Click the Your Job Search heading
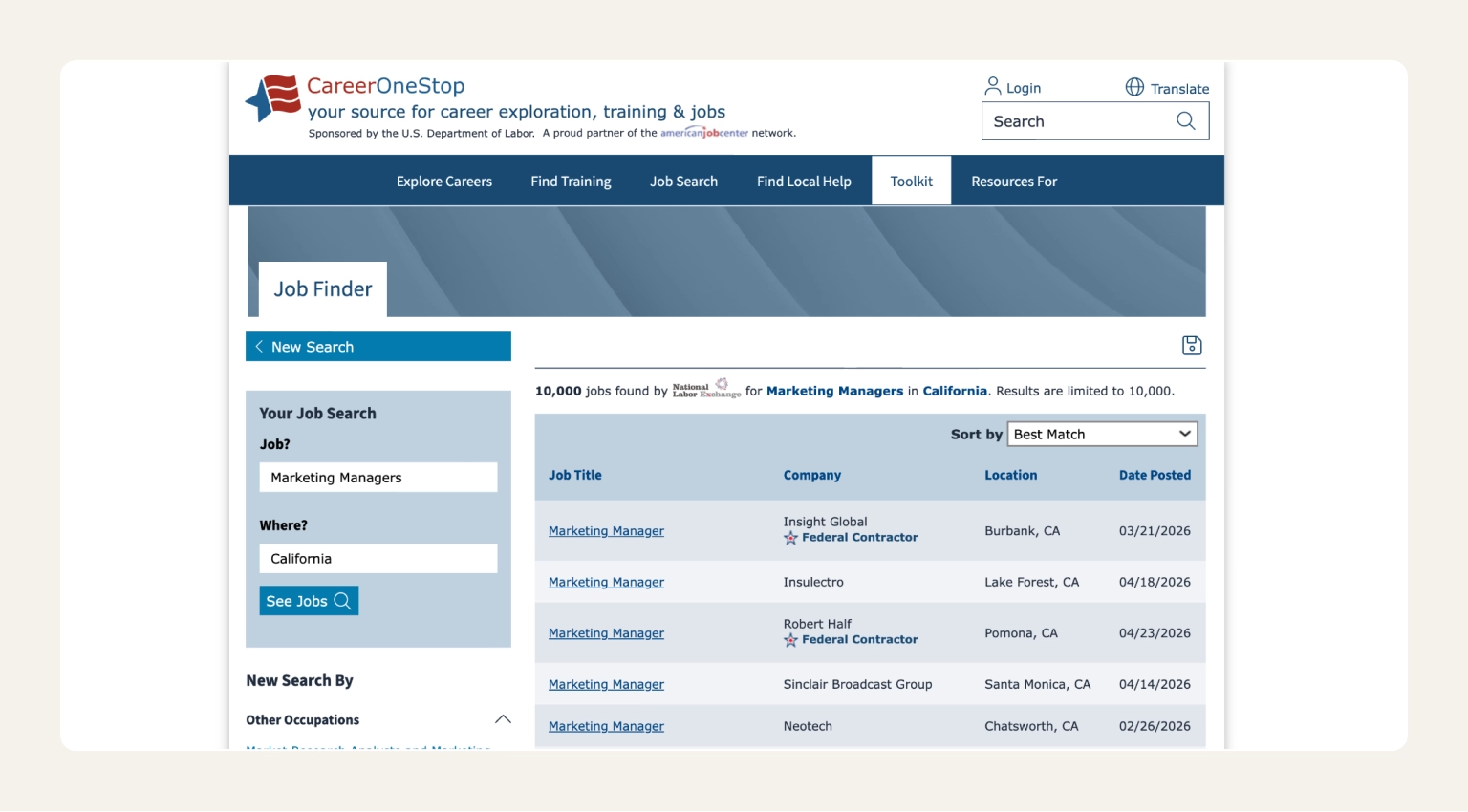Screen dimensions: 1468x812 pyautogui.click(x=317, y=414)
